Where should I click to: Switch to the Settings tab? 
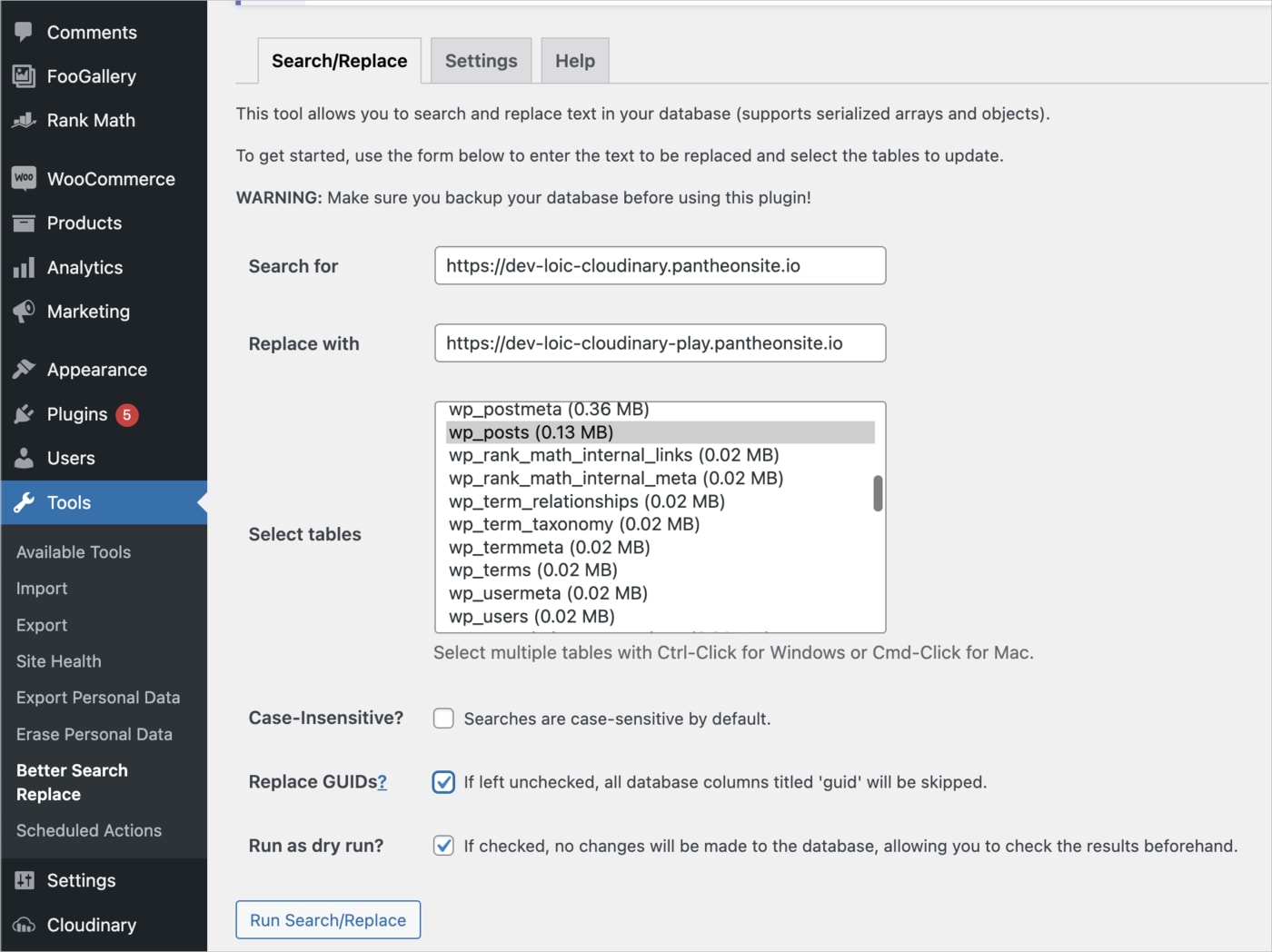[481, 60]
